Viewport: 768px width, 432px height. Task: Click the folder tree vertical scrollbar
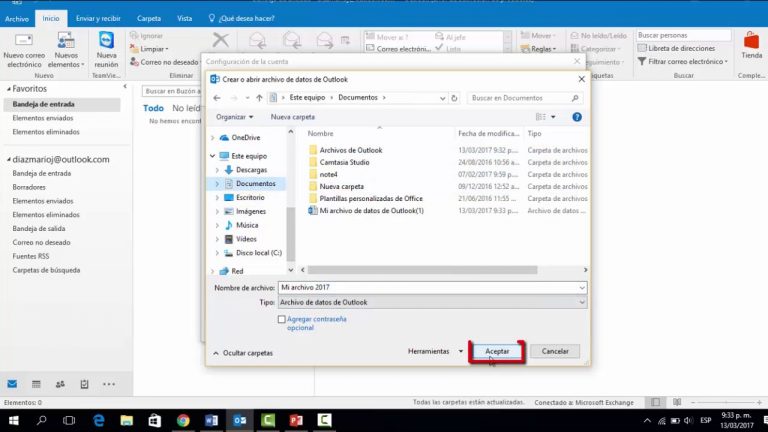tap(290, 234)
